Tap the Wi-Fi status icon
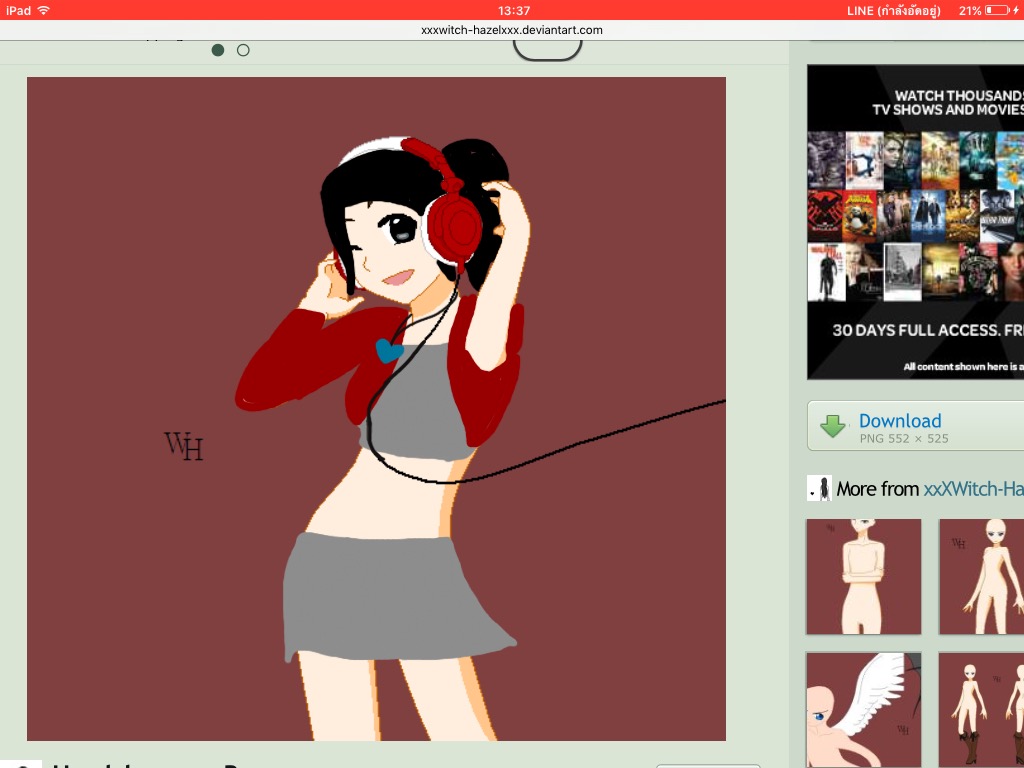Image resolution: width=1024 pixels, height=768 pixels. pos(43,10)
